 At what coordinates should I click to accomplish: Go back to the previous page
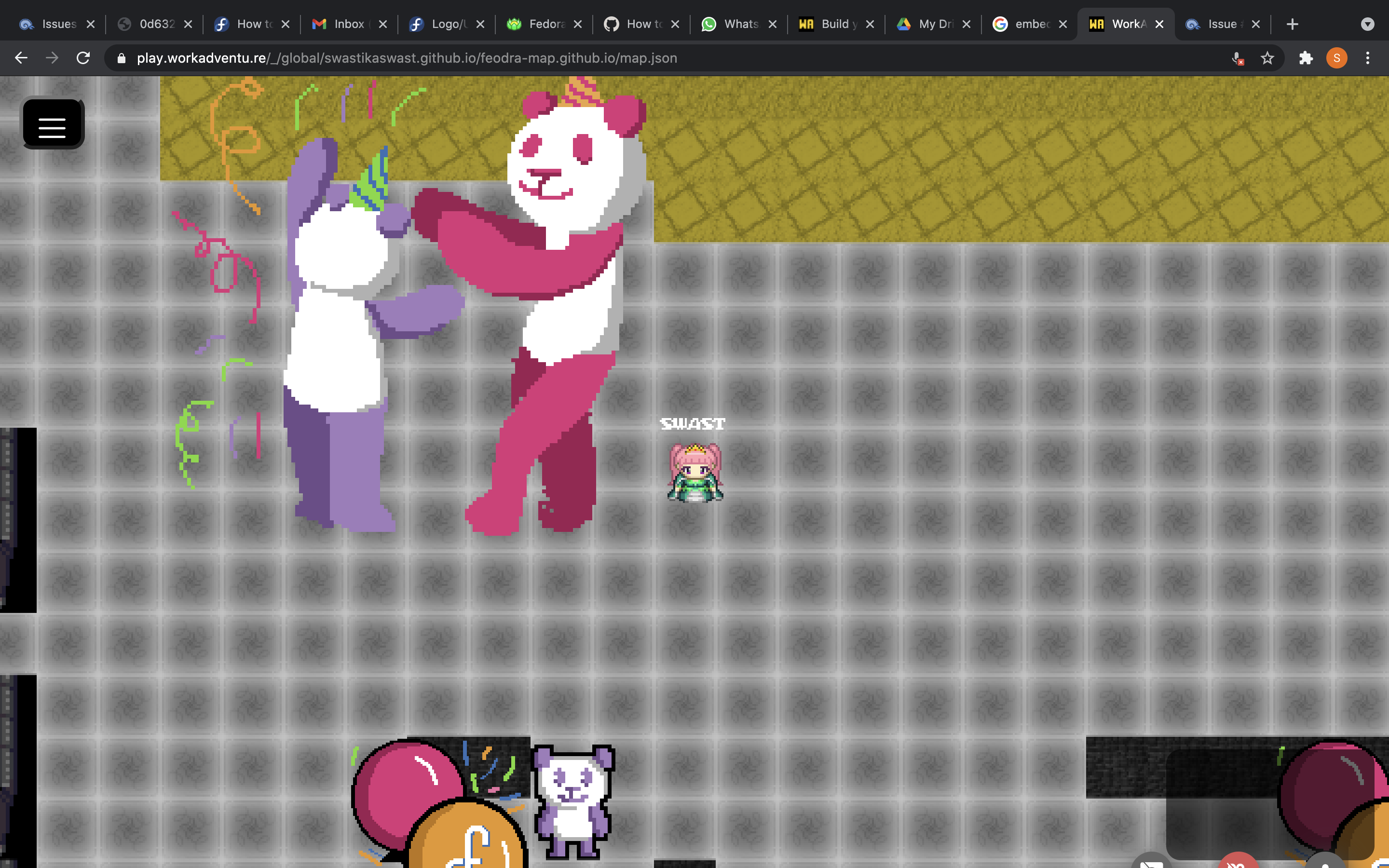[x=21, y=58]
